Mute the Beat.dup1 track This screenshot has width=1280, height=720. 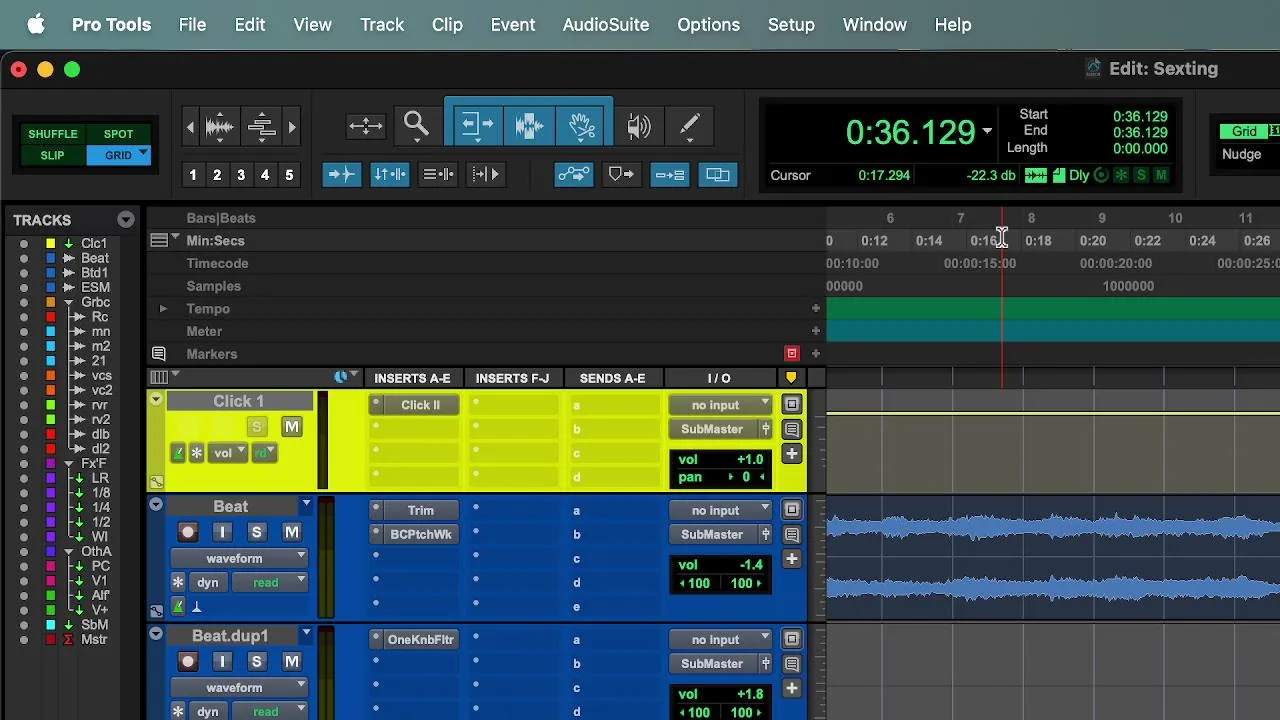[292, 662]
